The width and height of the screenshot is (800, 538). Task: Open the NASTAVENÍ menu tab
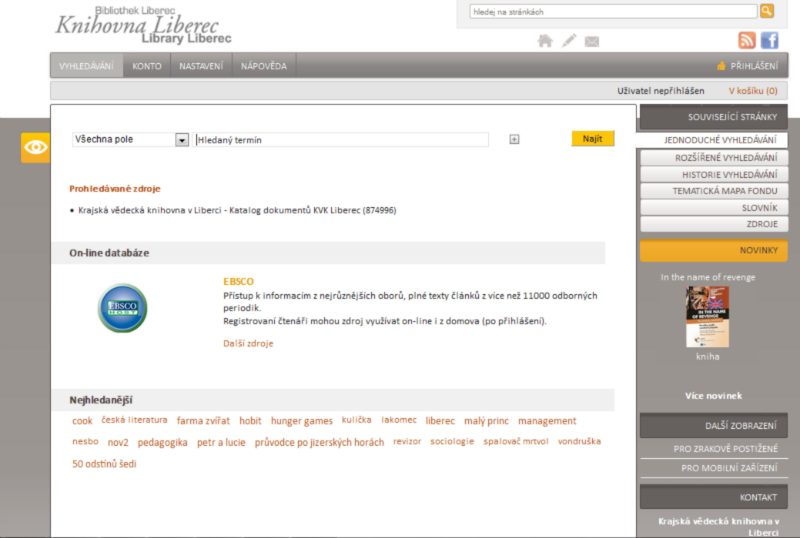[x=201, y=66]
